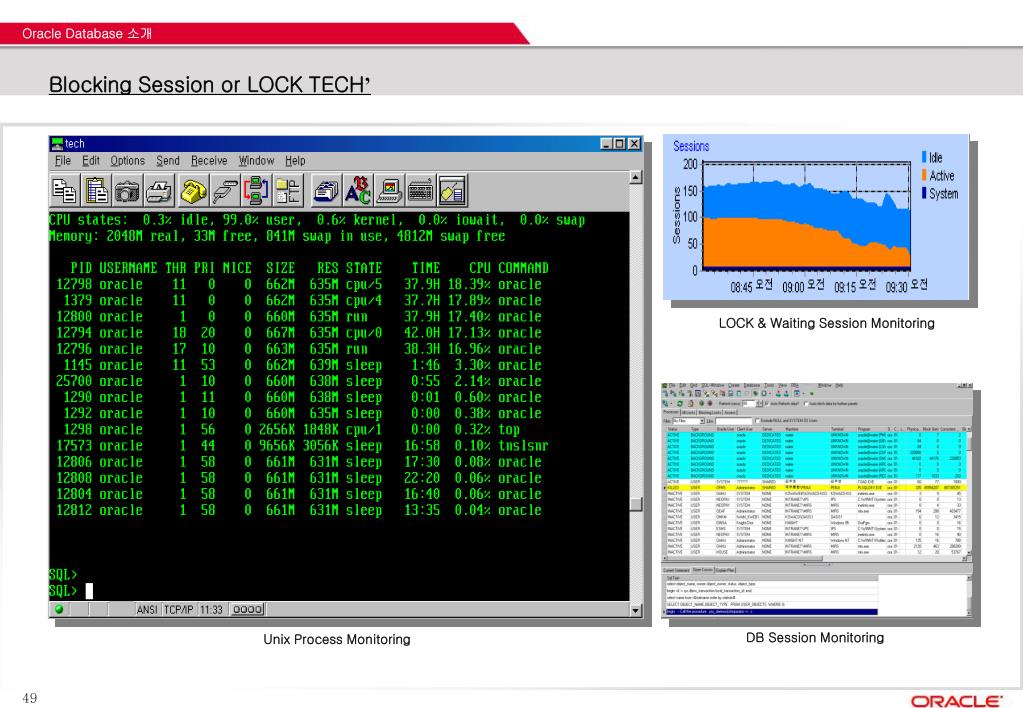This screenshot has width=1023, height=708.
Task: Switch to Current Statement tab
Action: [x=676, y=570]
